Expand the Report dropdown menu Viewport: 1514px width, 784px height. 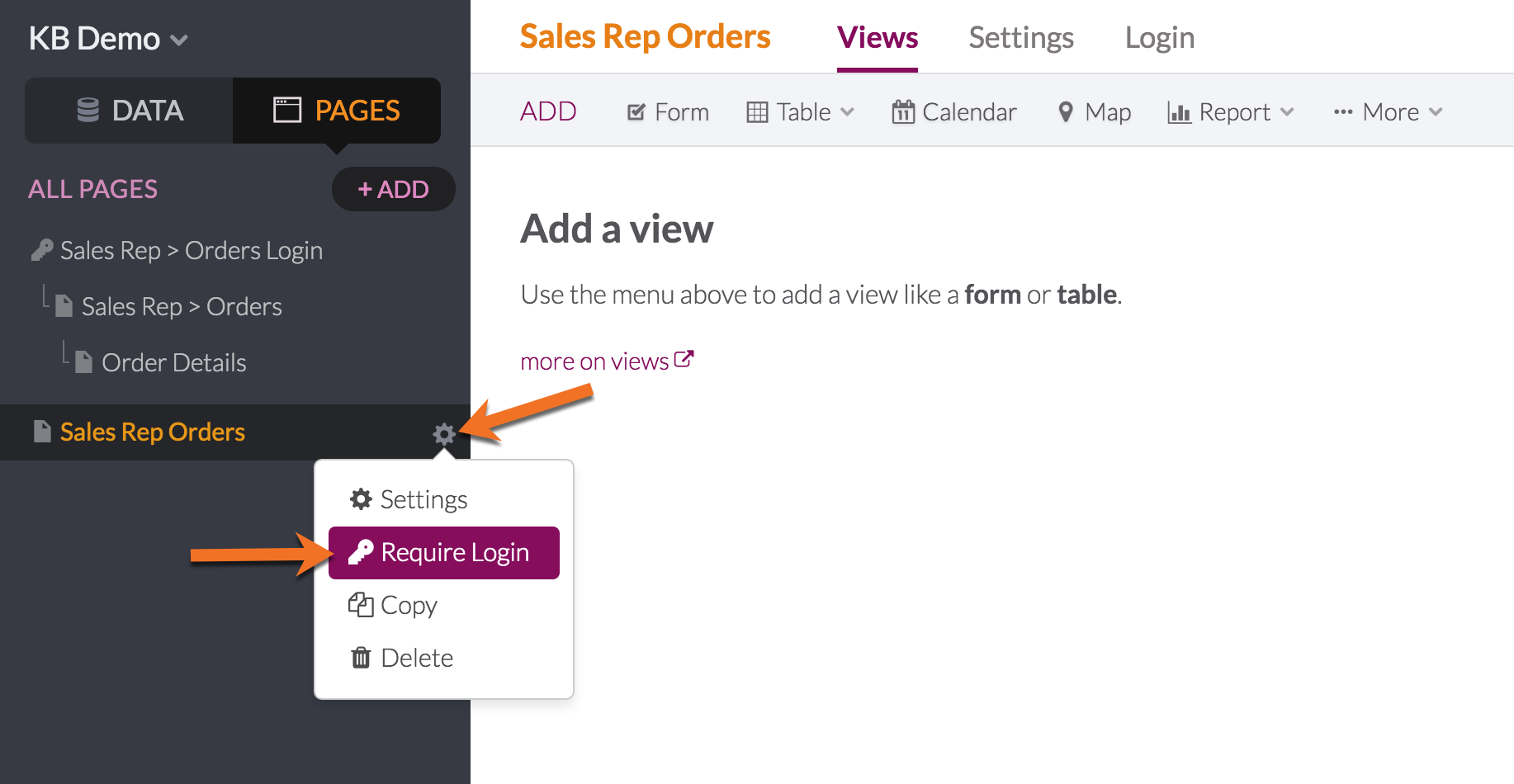[1231, 111]
